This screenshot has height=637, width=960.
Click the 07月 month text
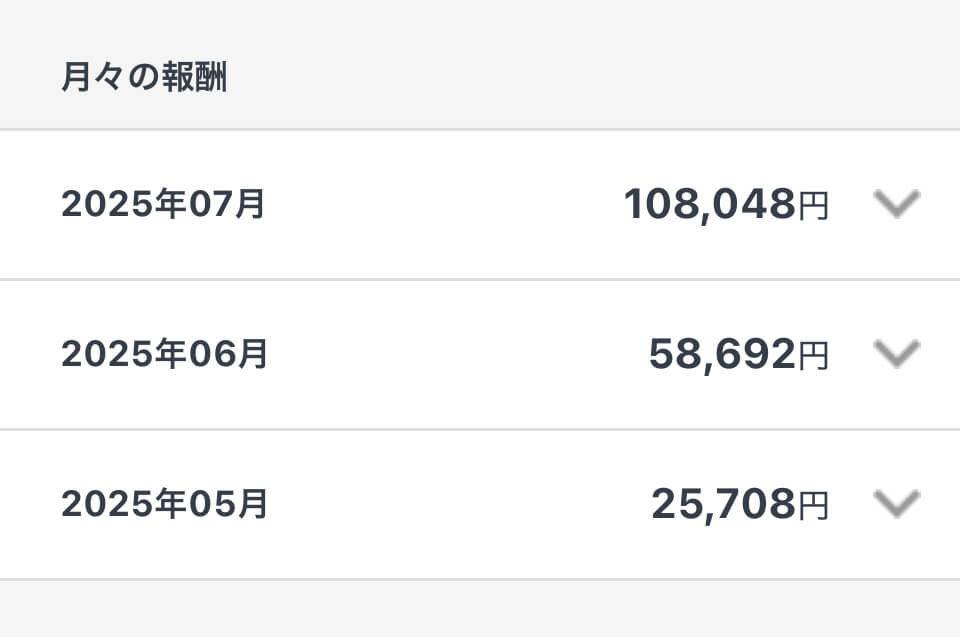coord(233,205)
